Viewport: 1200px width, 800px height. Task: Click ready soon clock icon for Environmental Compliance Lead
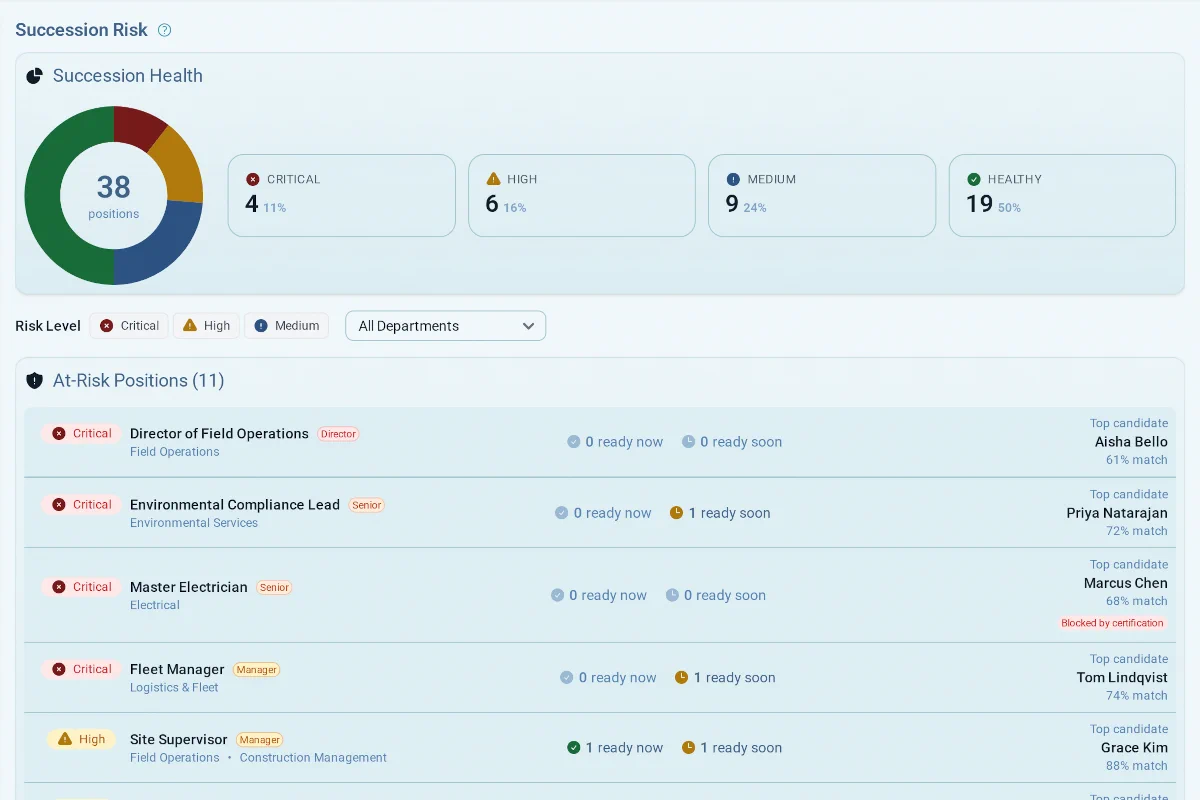[676, 513]
